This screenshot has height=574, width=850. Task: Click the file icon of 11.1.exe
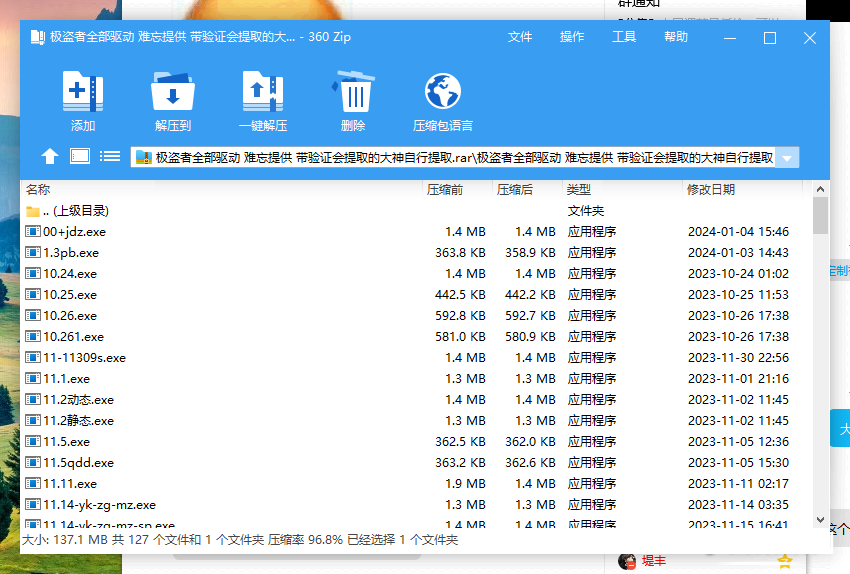point(33,378)
